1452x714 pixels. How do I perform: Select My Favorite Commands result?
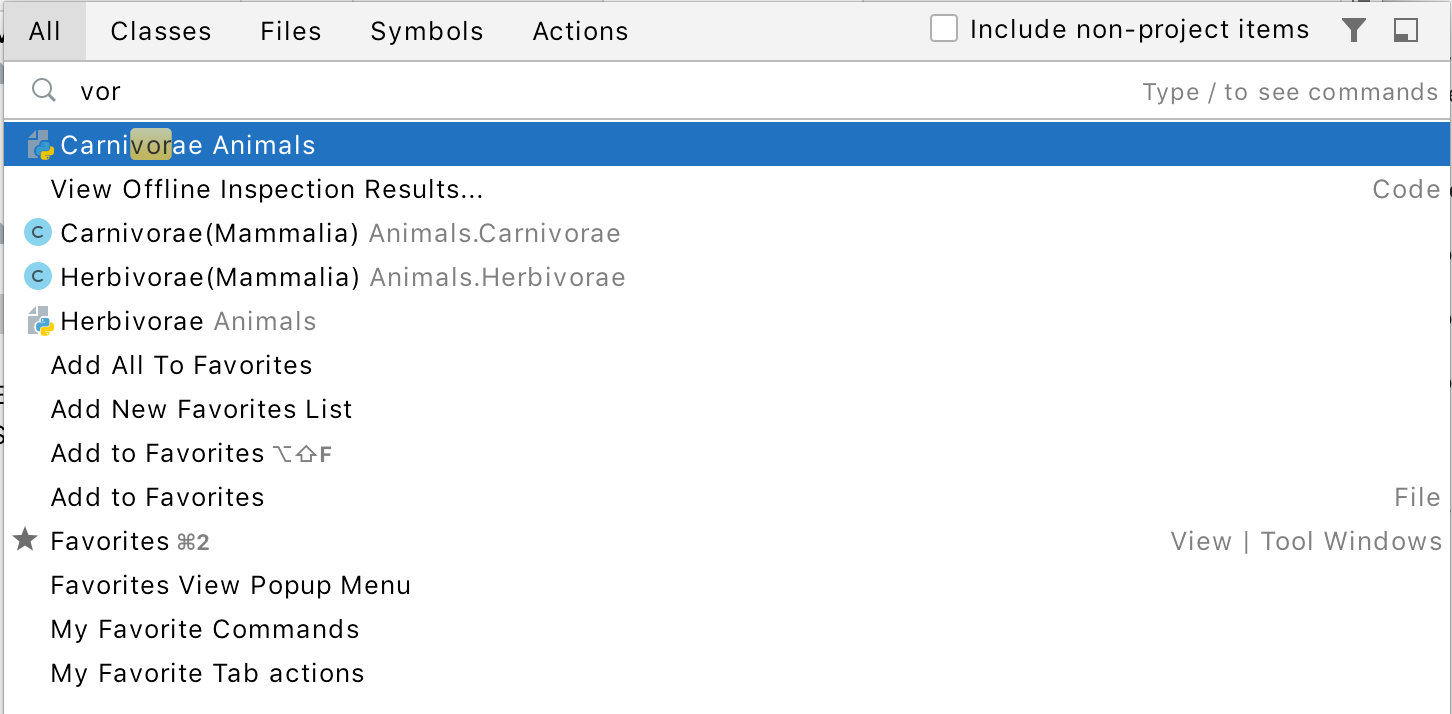(204, 629)
